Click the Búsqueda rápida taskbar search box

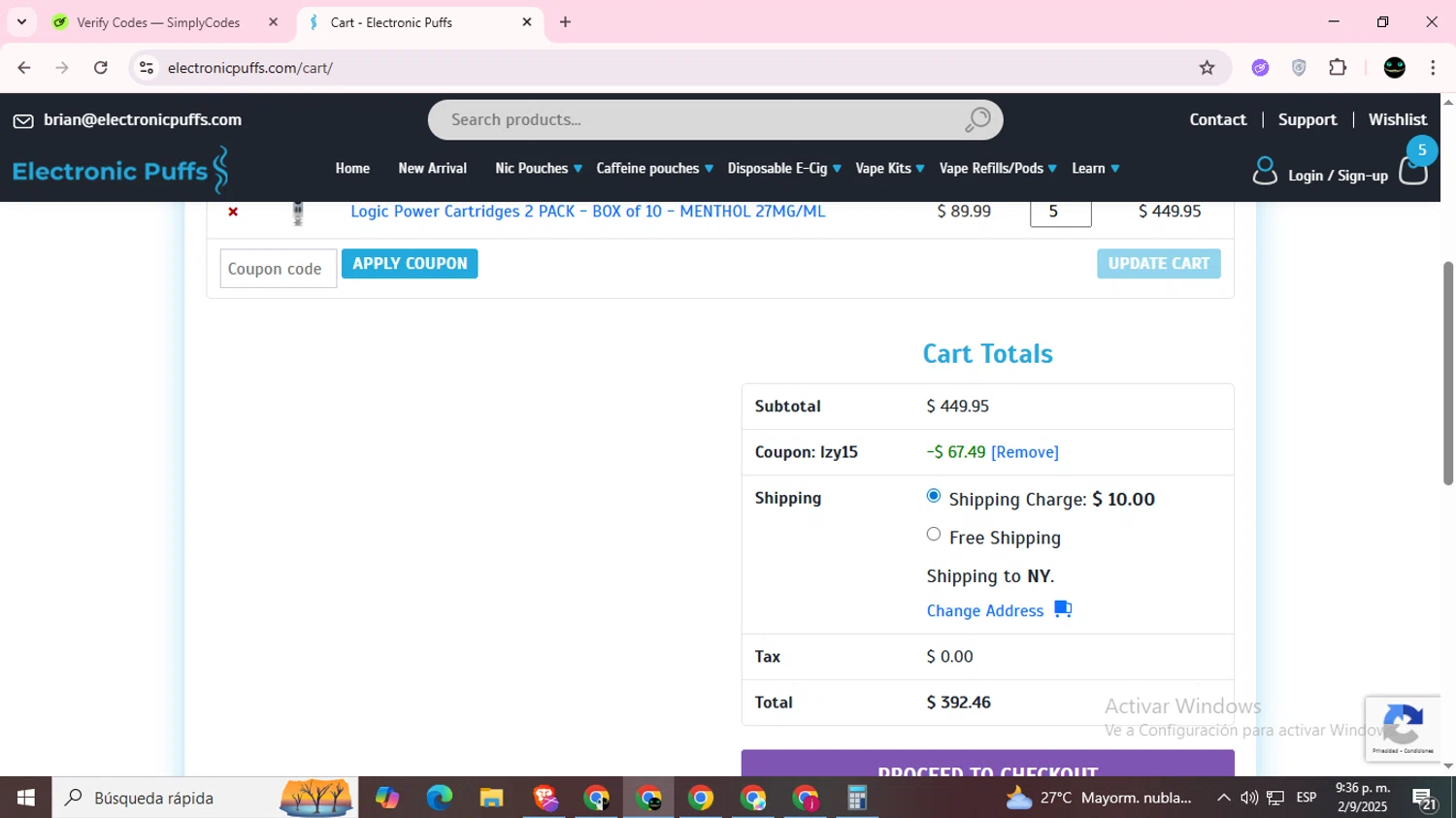(205, 798)
